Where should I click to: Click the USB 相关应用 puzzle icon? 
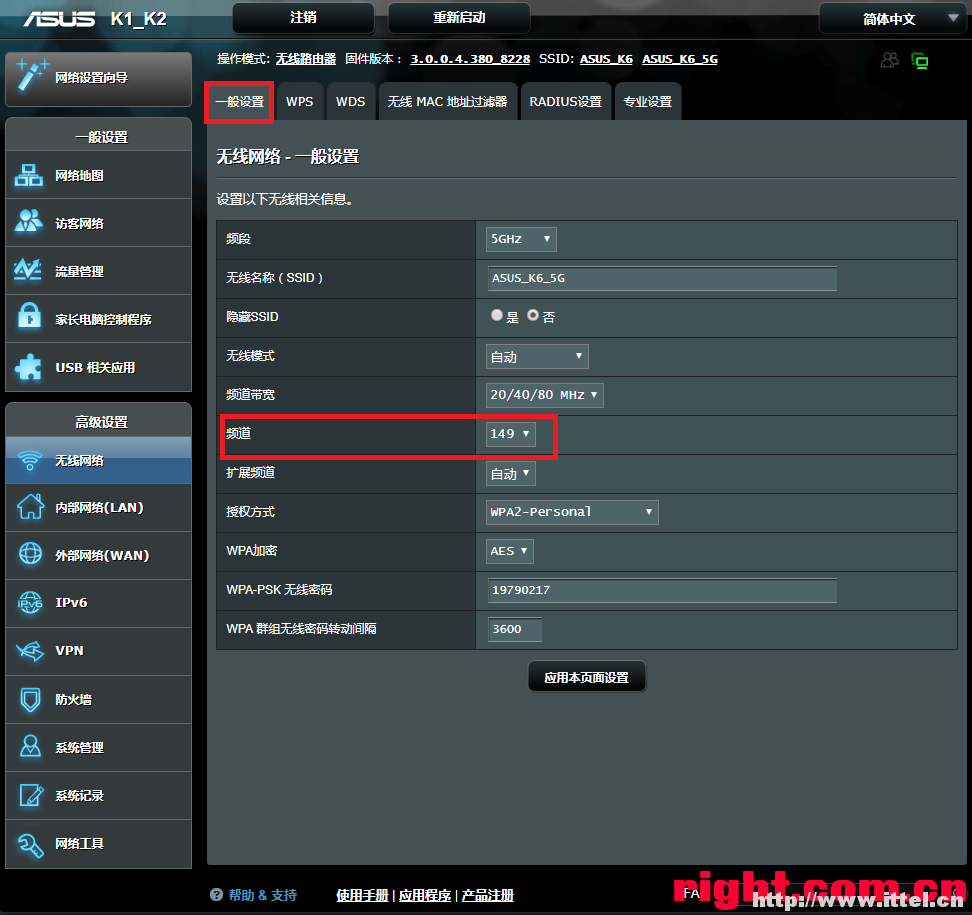28,367
